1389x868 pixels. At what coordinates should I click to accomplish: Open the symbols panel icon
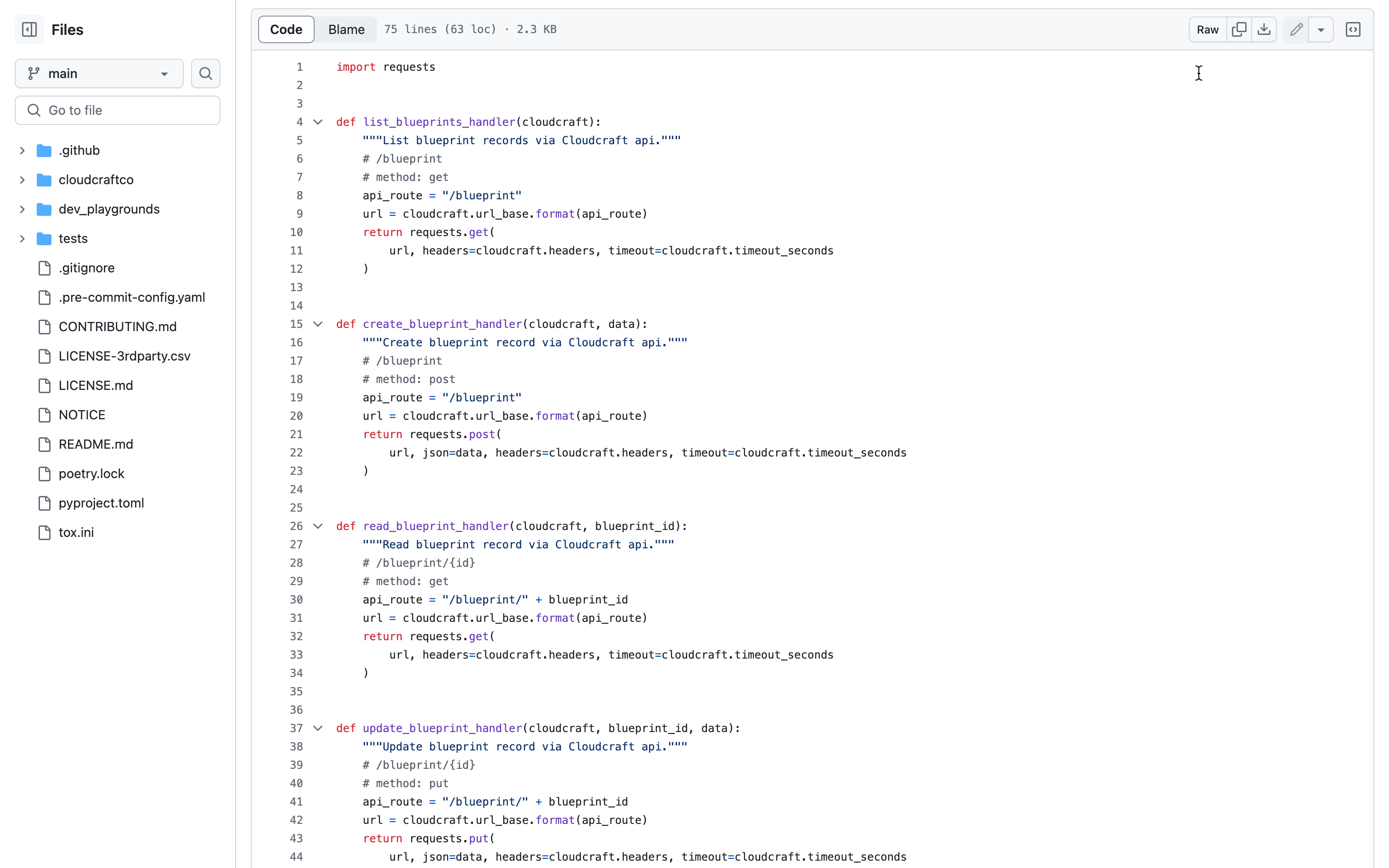tap(1353, 29)
